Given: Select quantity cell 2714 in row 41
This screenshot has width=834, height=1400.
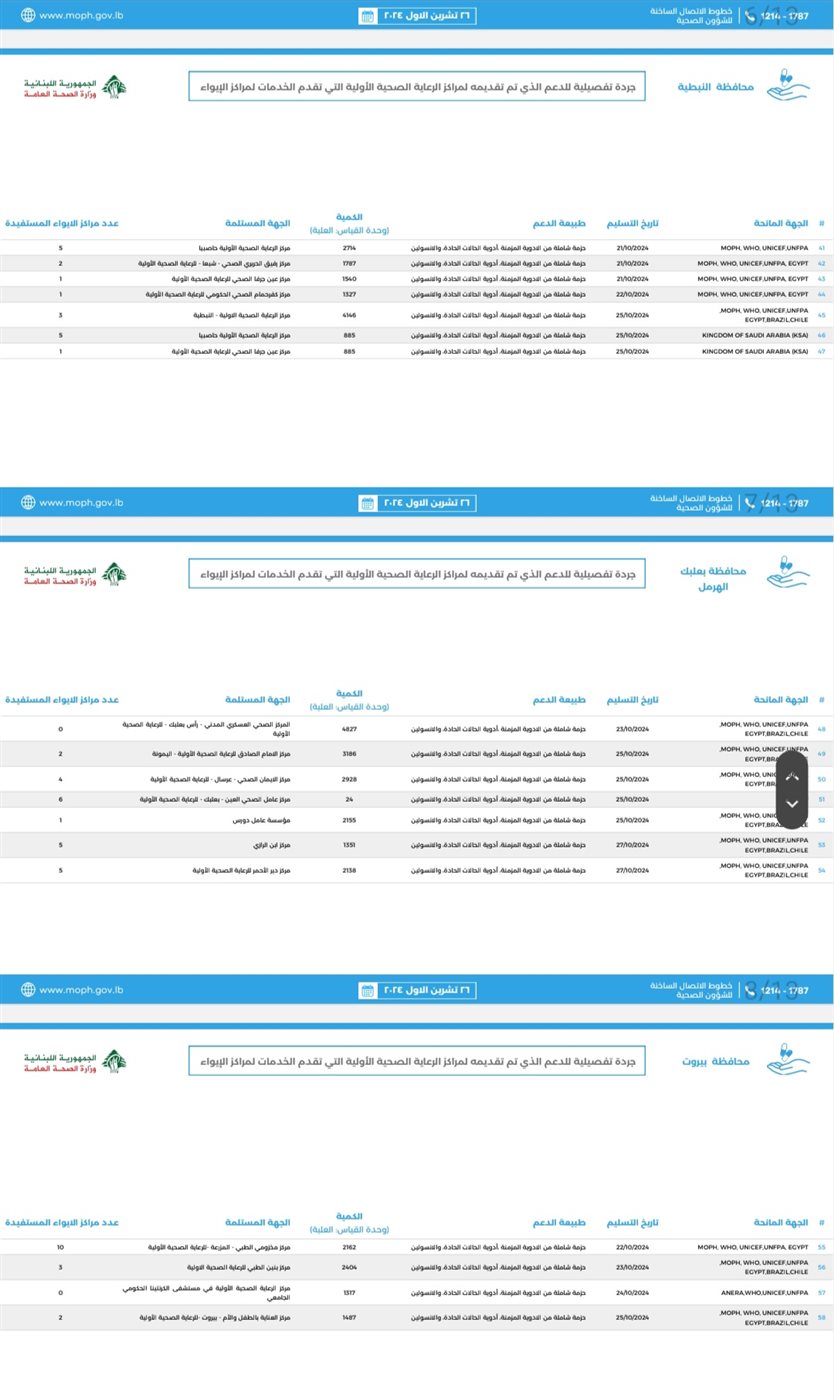Looking at the screenshot, I should coord(350,247).
